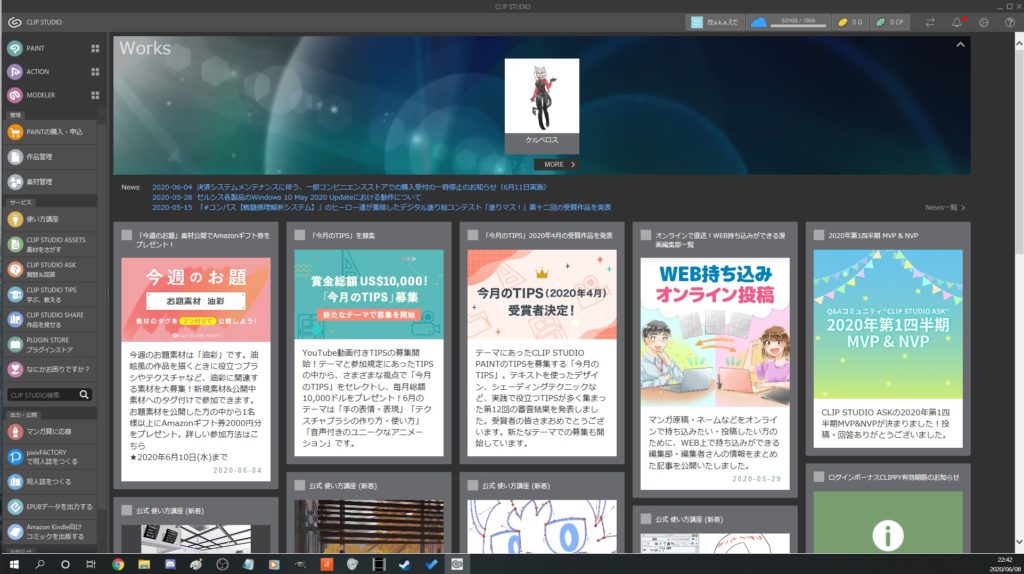Open マンガ賞に応募 manga award entry
Image resolution: width=1024 pixels, height=574 pixels.
click(x=50, y=432)
